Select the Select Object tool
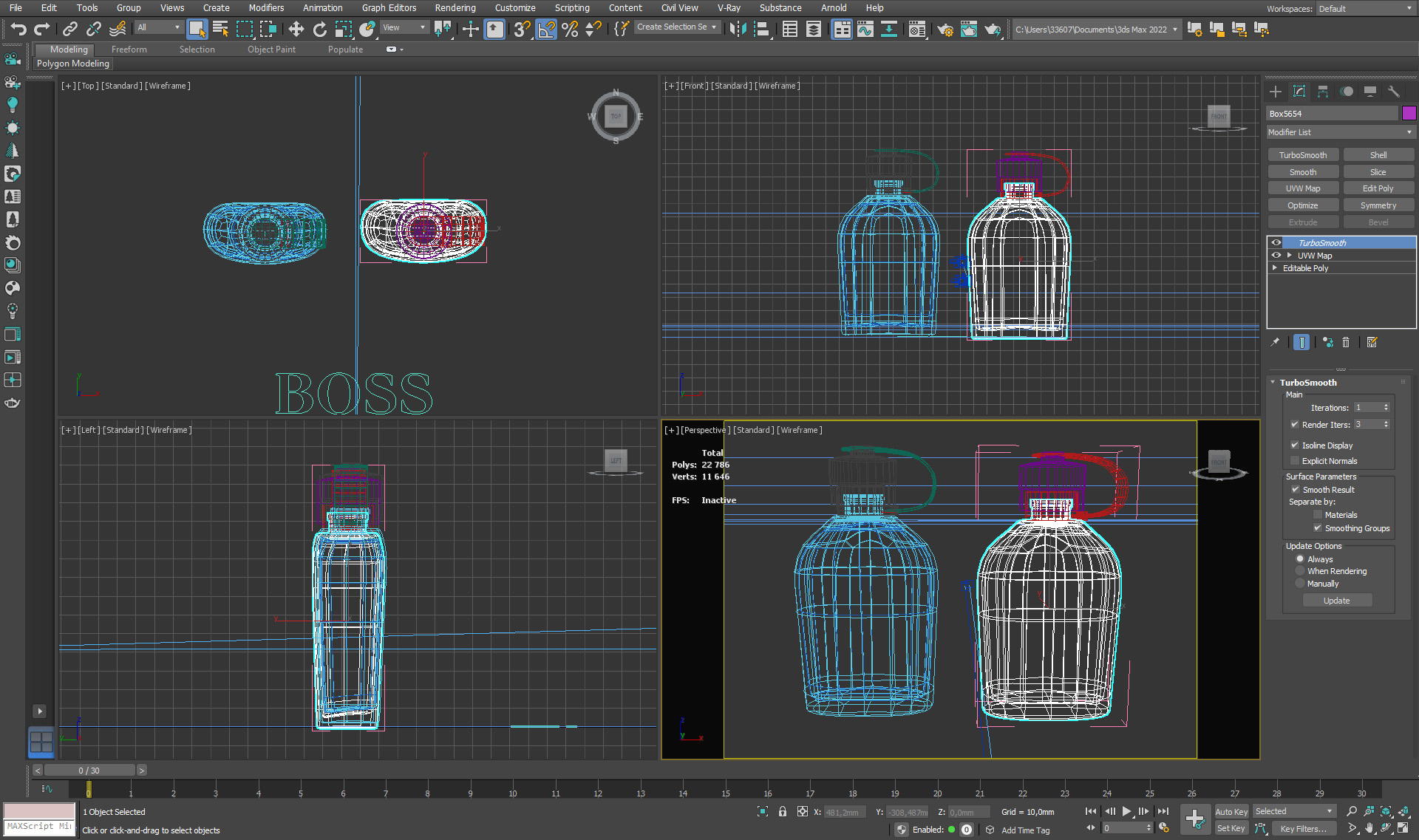1419x840 pixels. coord(197,29)
